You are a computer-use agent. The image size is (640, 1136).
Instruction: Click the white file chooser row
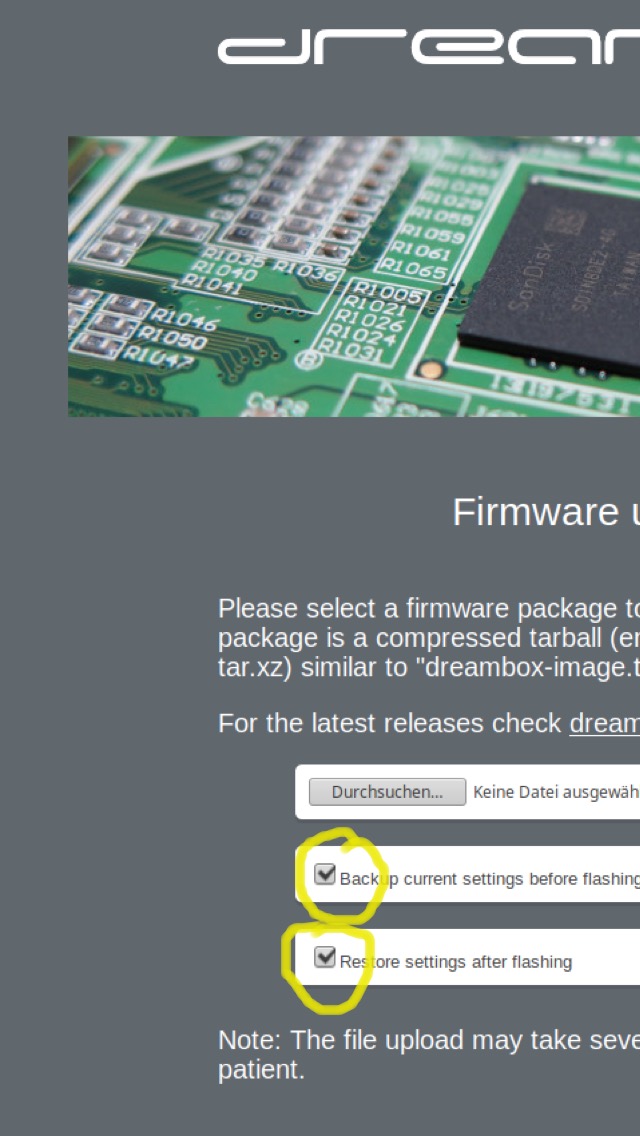[x=467, y=792]
